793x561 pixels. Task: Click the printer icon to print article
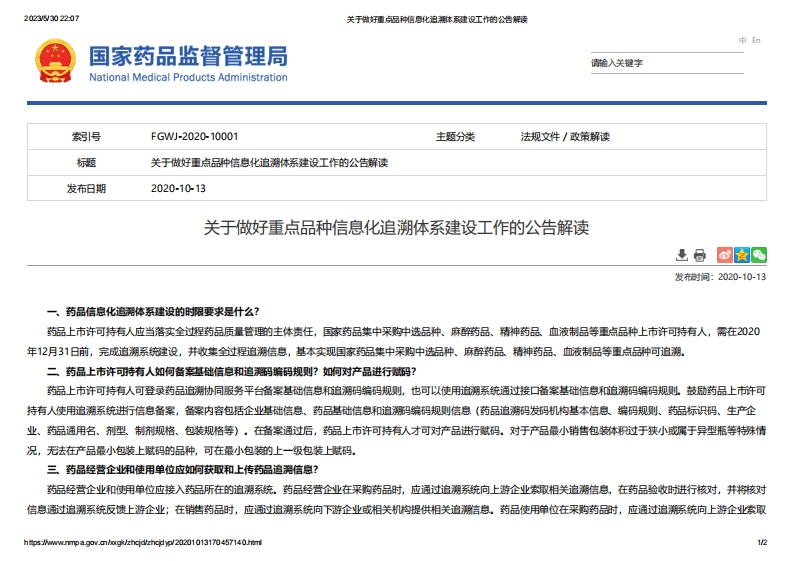point(700,256)
